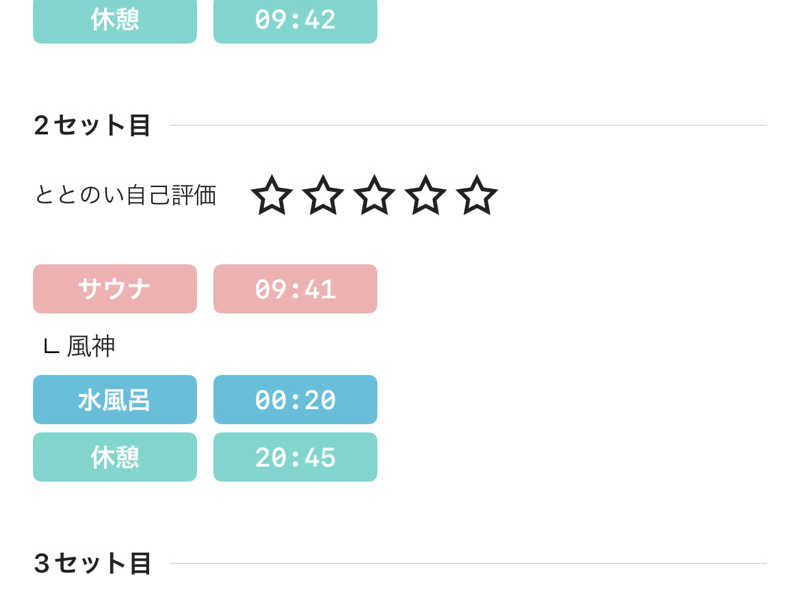
Task: Set the ととのい rating to three stars
Action: click(374, 196)
